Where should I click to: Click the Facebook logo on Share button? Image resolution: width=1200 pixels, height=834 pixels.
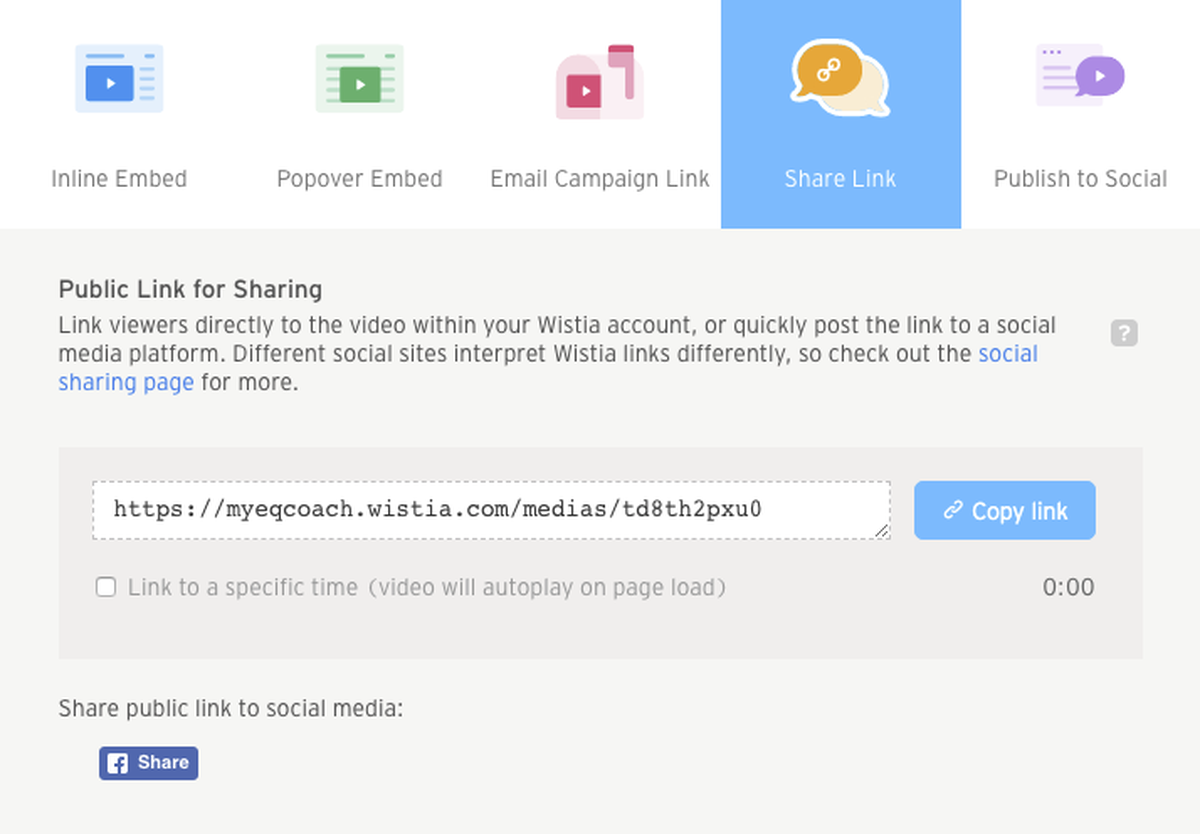pyautogui.click(x=118, y=764)
